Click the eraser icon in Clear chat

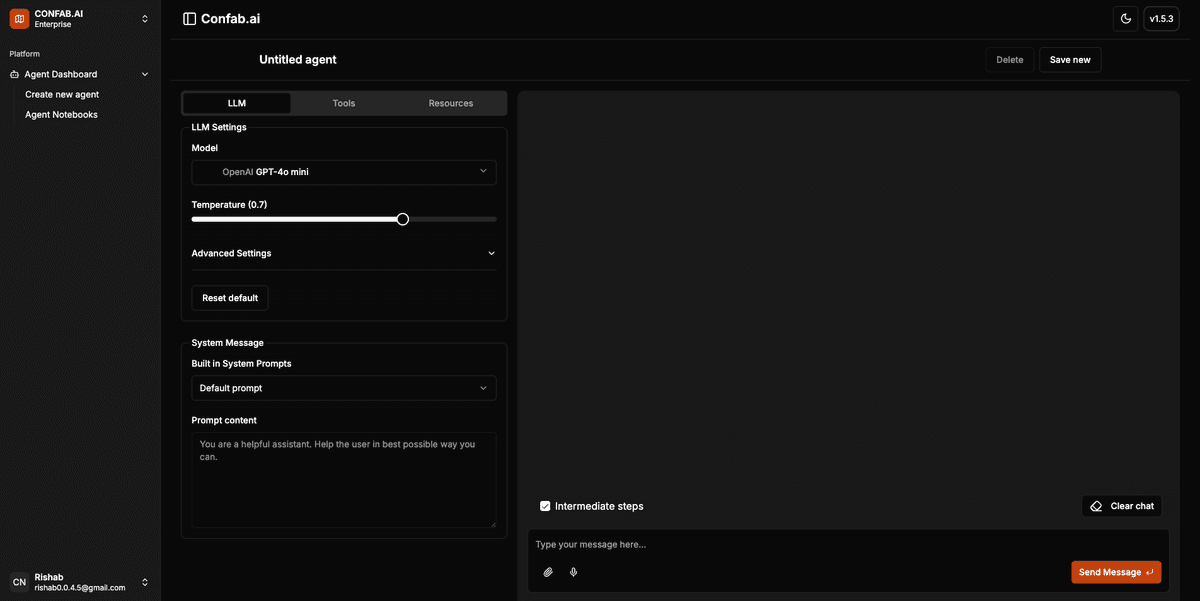coord(1096,506)
